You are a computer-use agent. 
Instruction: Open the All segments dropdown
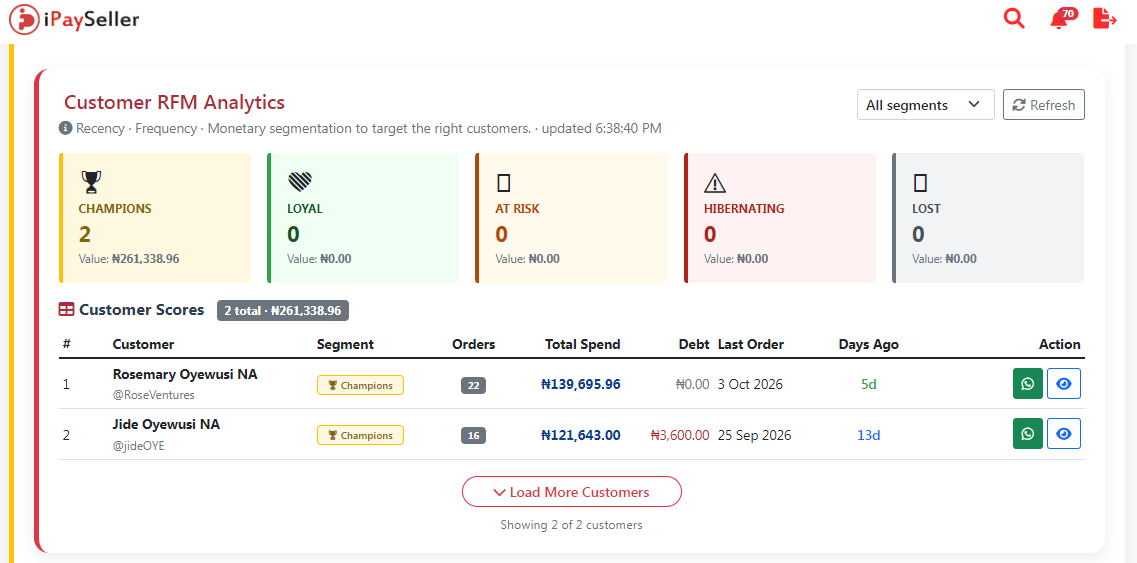(x=925, y=104)
